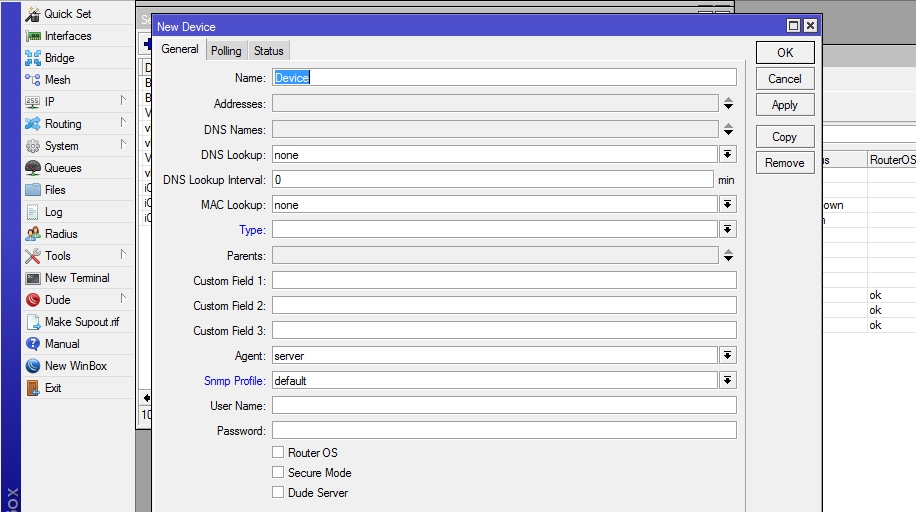The height and width of the screenshot is (512, 916).
Task: Open the Bridge section icon
Action: click(33, 58)
